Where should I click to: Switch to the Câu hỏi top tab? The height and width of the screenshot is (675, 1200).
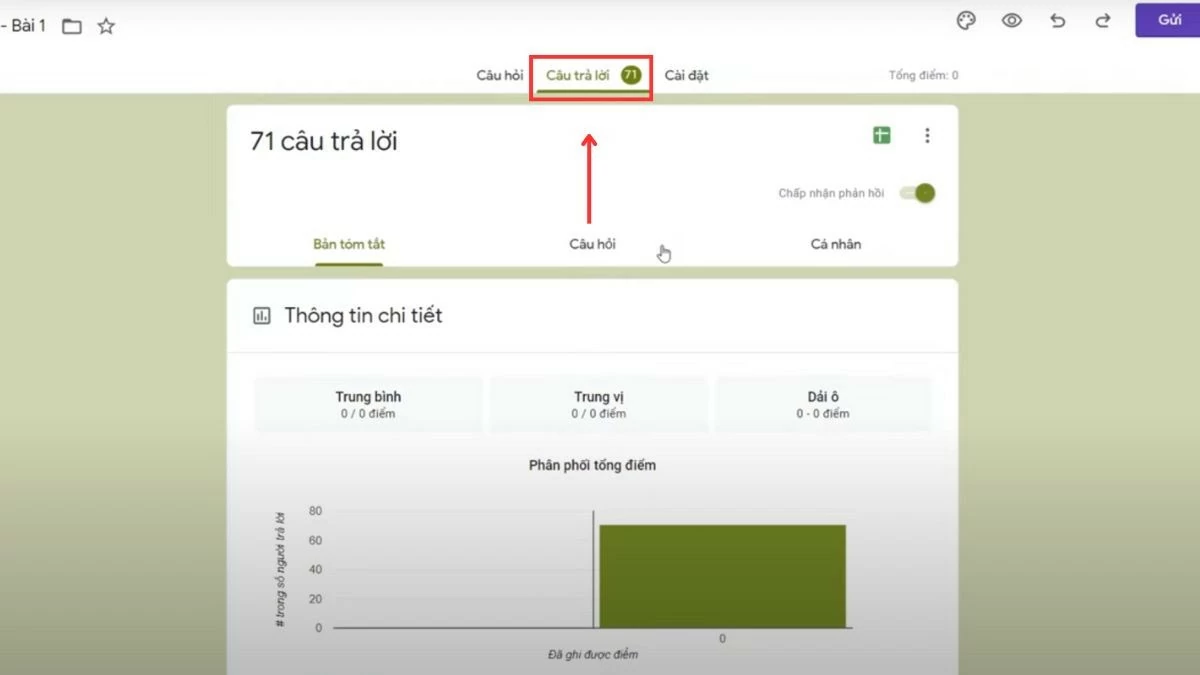tap(499, 74)
